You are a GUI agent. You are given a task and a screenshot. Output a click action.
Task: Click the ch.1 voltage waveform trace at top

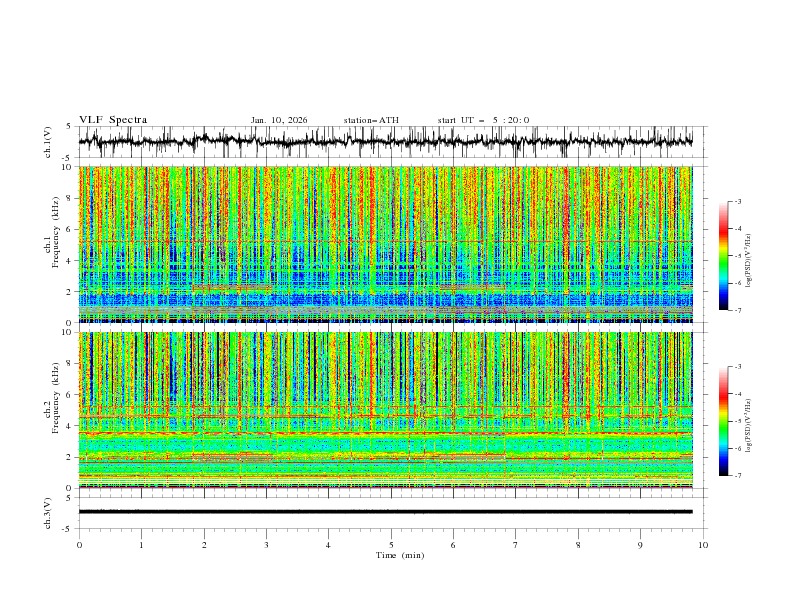point(385,141)
